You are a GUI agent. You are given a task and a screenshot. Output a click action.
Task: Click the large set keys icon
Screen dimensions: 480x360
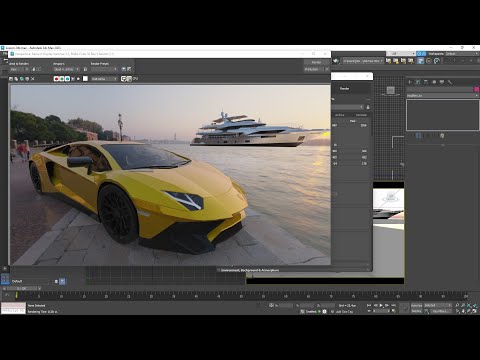tap(404, 308)
